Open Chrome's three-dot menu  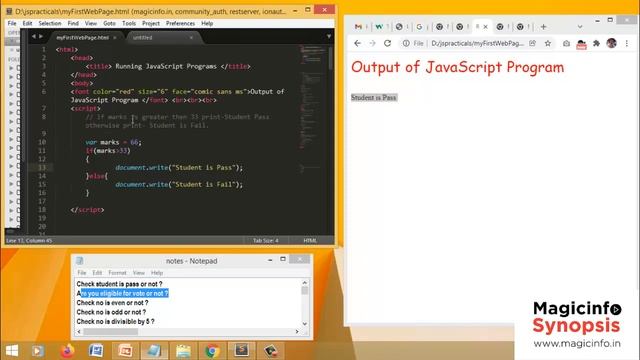tap(627, 43)
